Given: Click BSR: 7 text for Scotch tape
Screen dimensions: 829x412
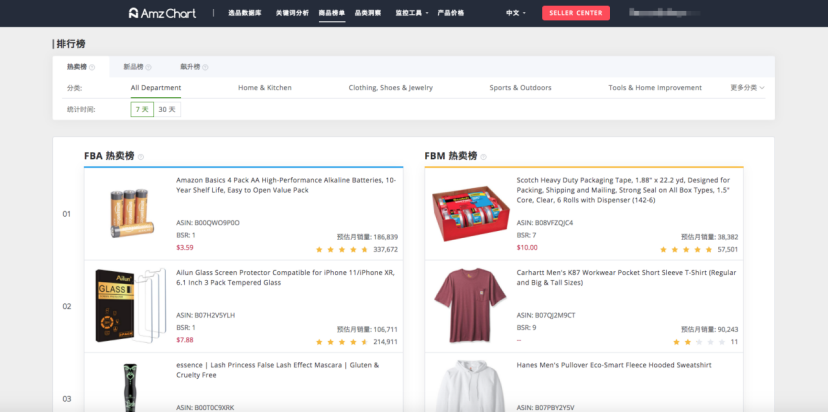Looking at the screenshot, I should [x=526, y=235].
